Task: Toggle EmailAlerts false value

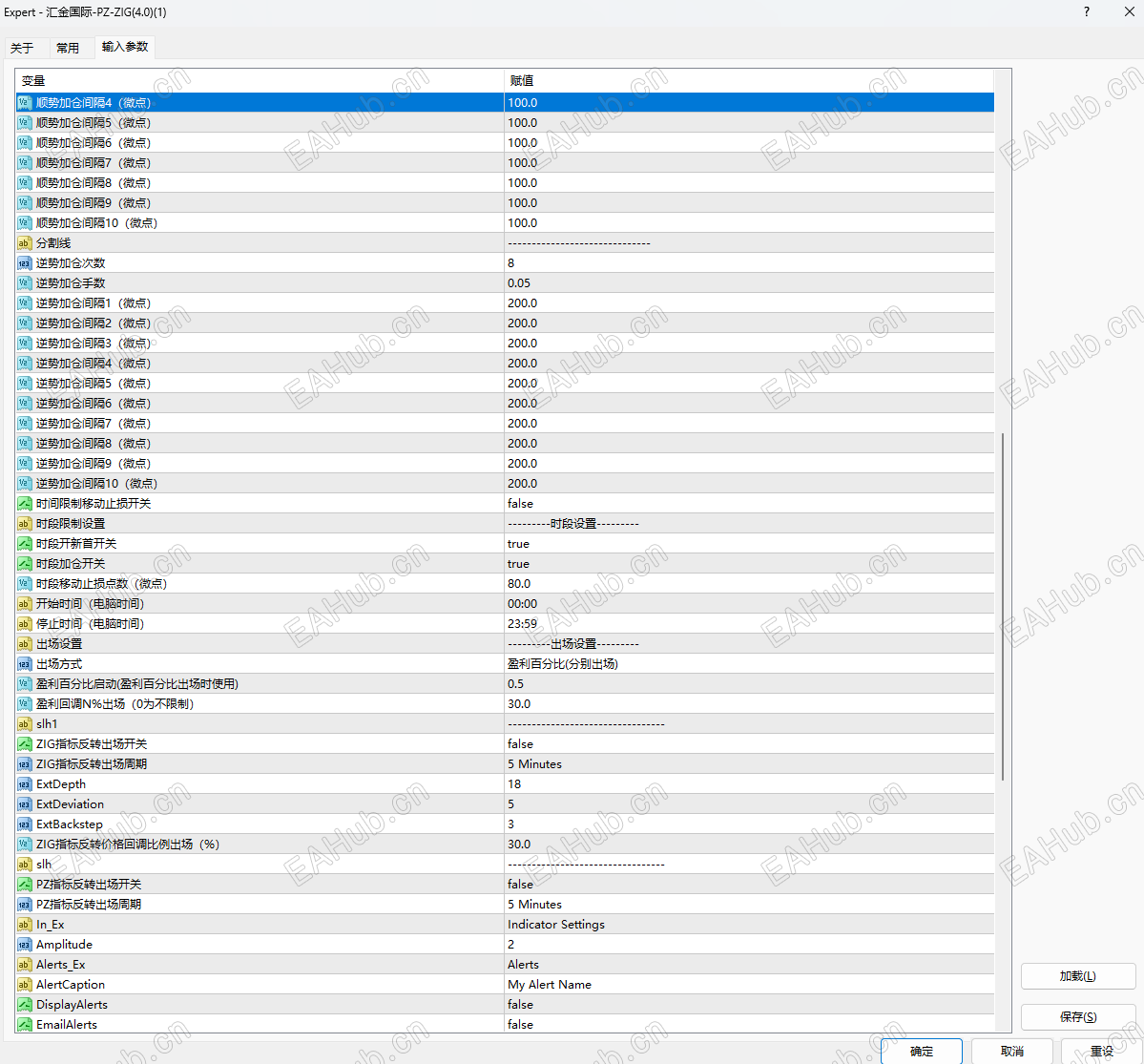Action: click(749, 1025)
